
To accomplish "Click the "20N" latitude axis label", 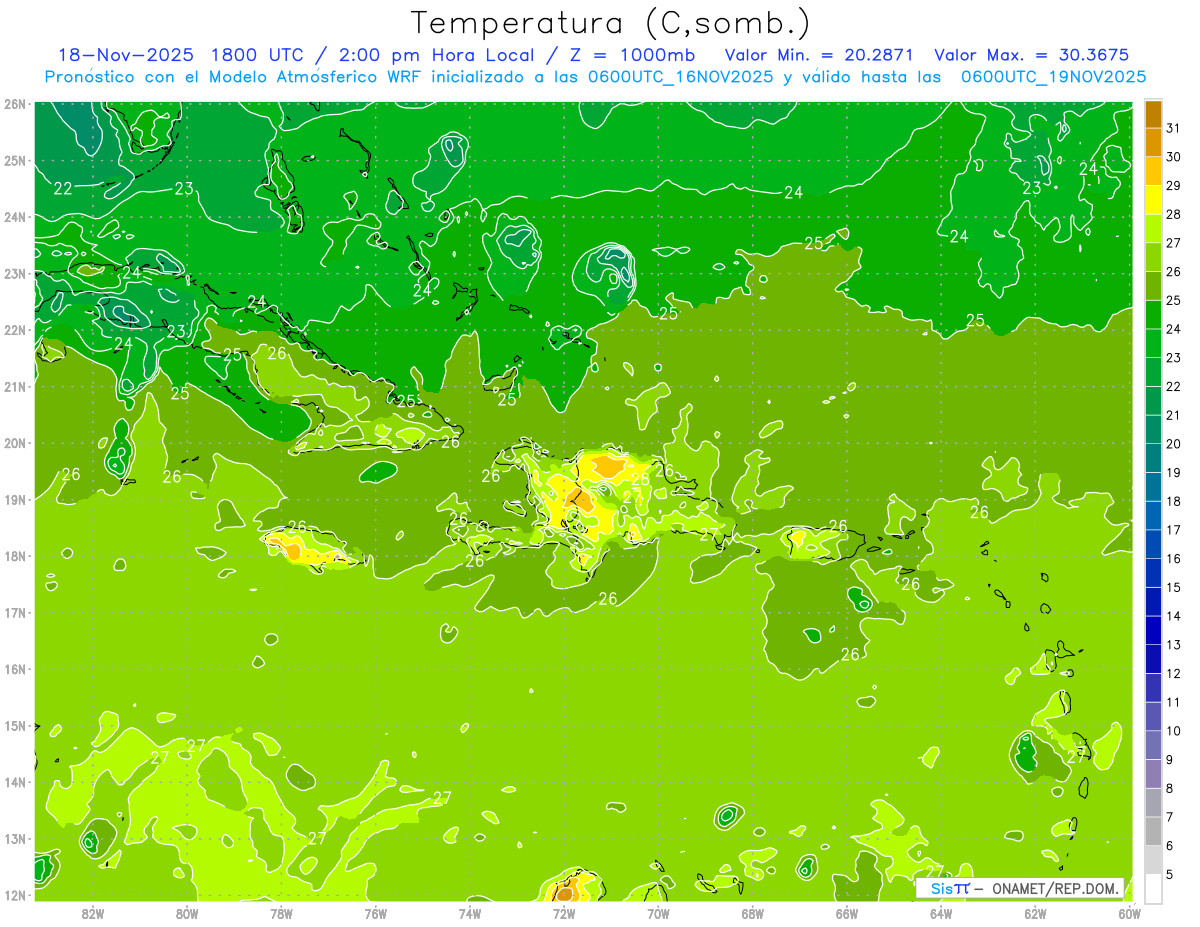I will 16,443.
